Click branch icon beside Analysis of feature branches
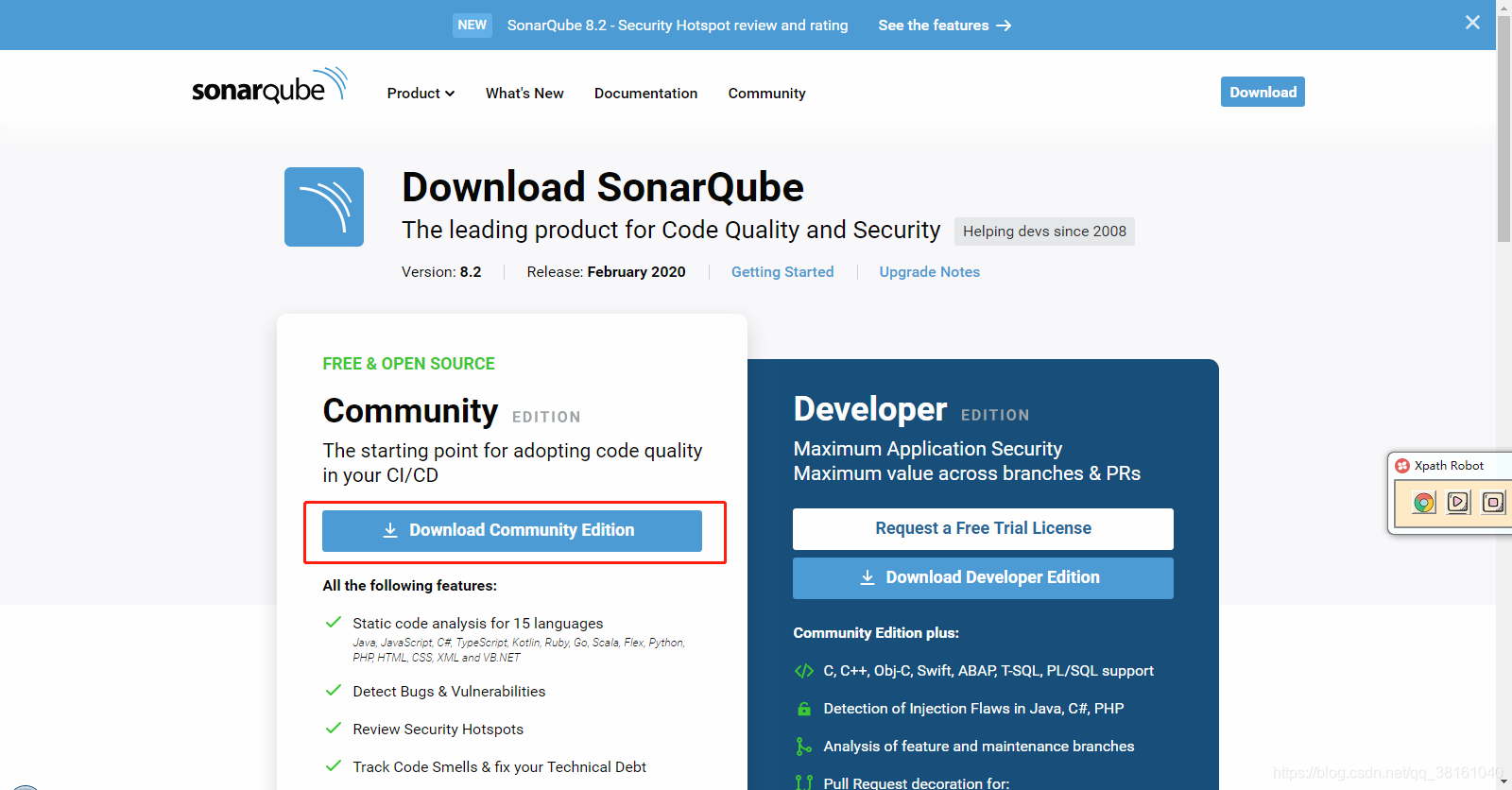The height and width of the screenshot is (790, 1512). (x=803, y=747)
